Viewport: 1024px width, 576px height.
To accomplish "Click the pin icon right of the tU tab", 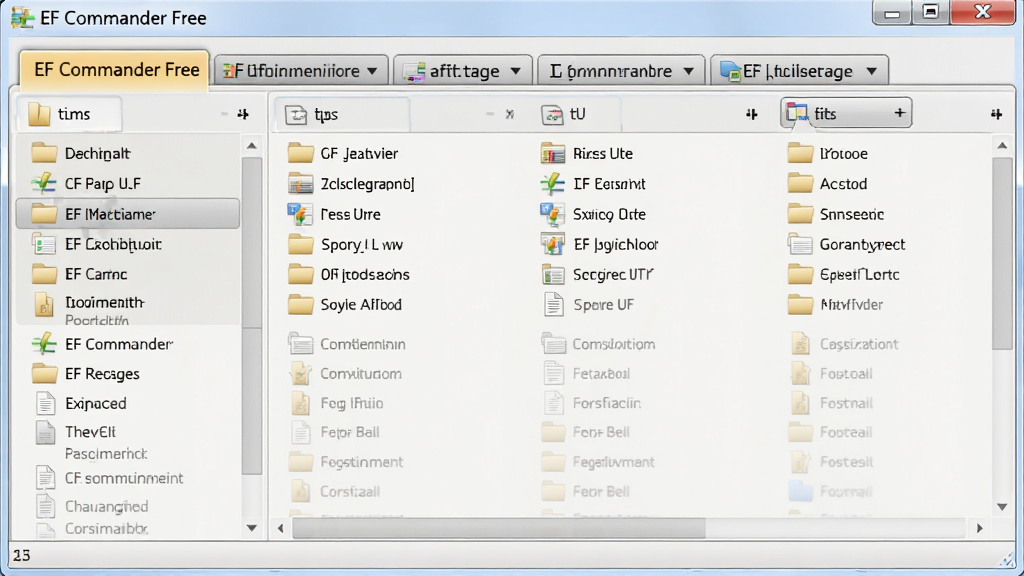I will [x=752, y=114].
